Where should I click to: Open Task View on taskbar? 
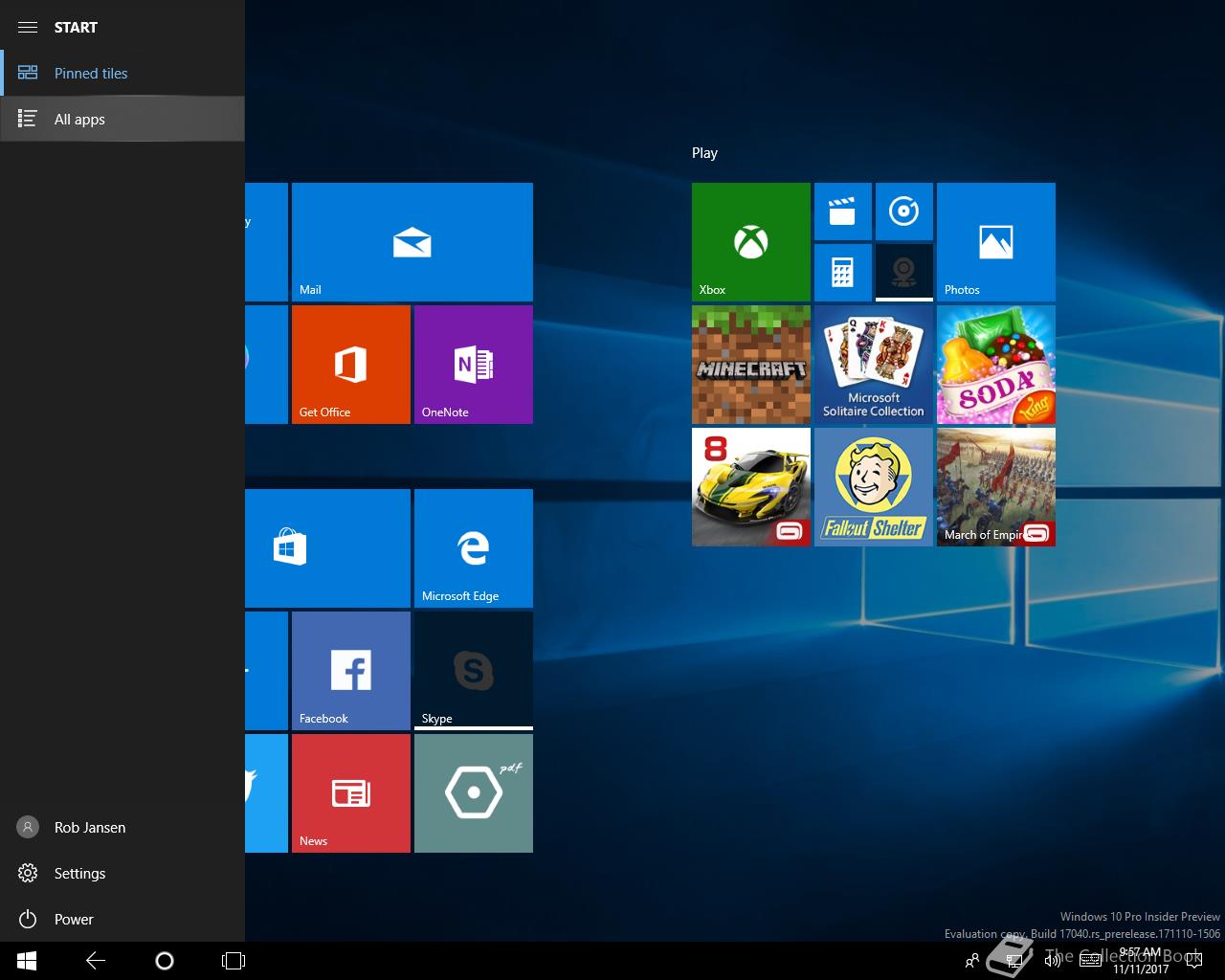pos(234,961)
